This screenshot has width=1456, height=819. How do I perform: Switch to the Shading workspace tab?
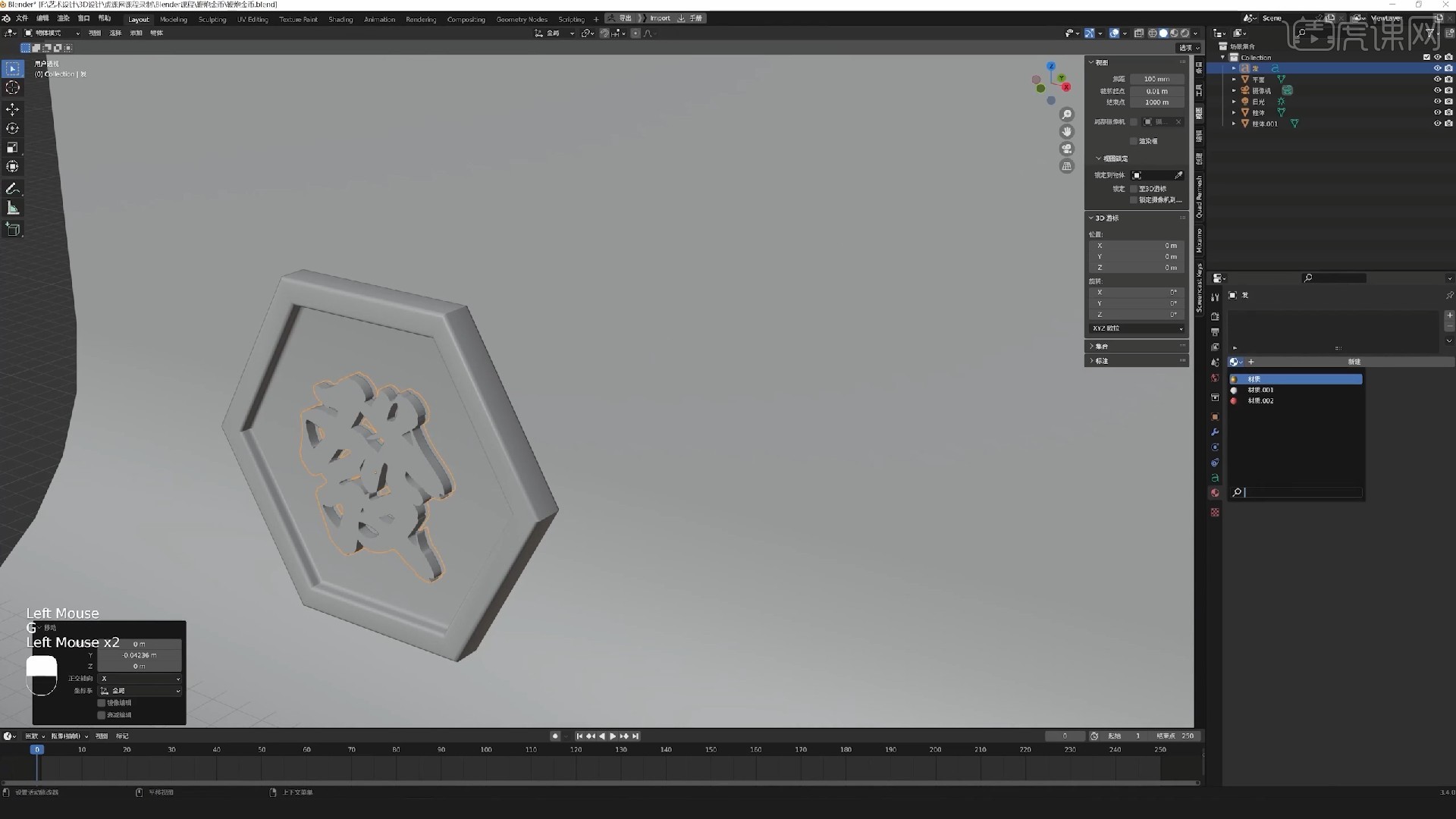point(340,19)
